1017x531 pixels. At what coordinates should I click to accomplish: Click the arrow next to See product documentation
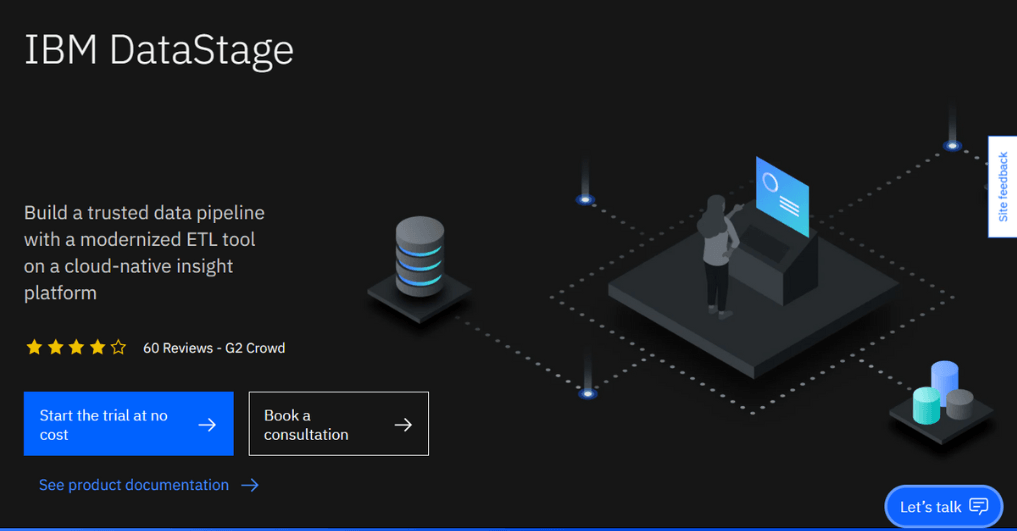(x=250, y=485)
